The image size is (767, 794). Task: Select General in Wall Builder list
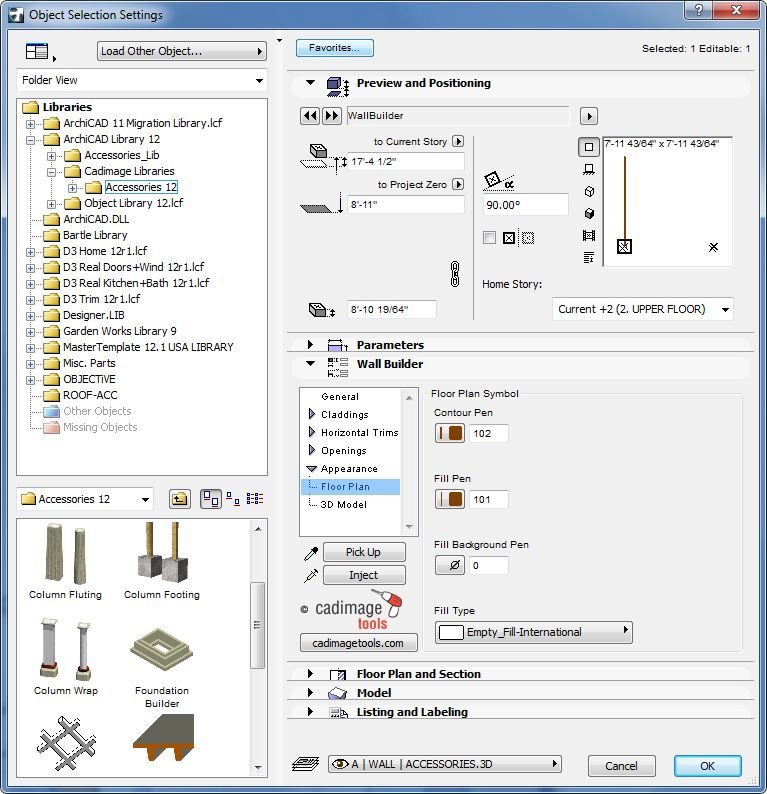340,397
